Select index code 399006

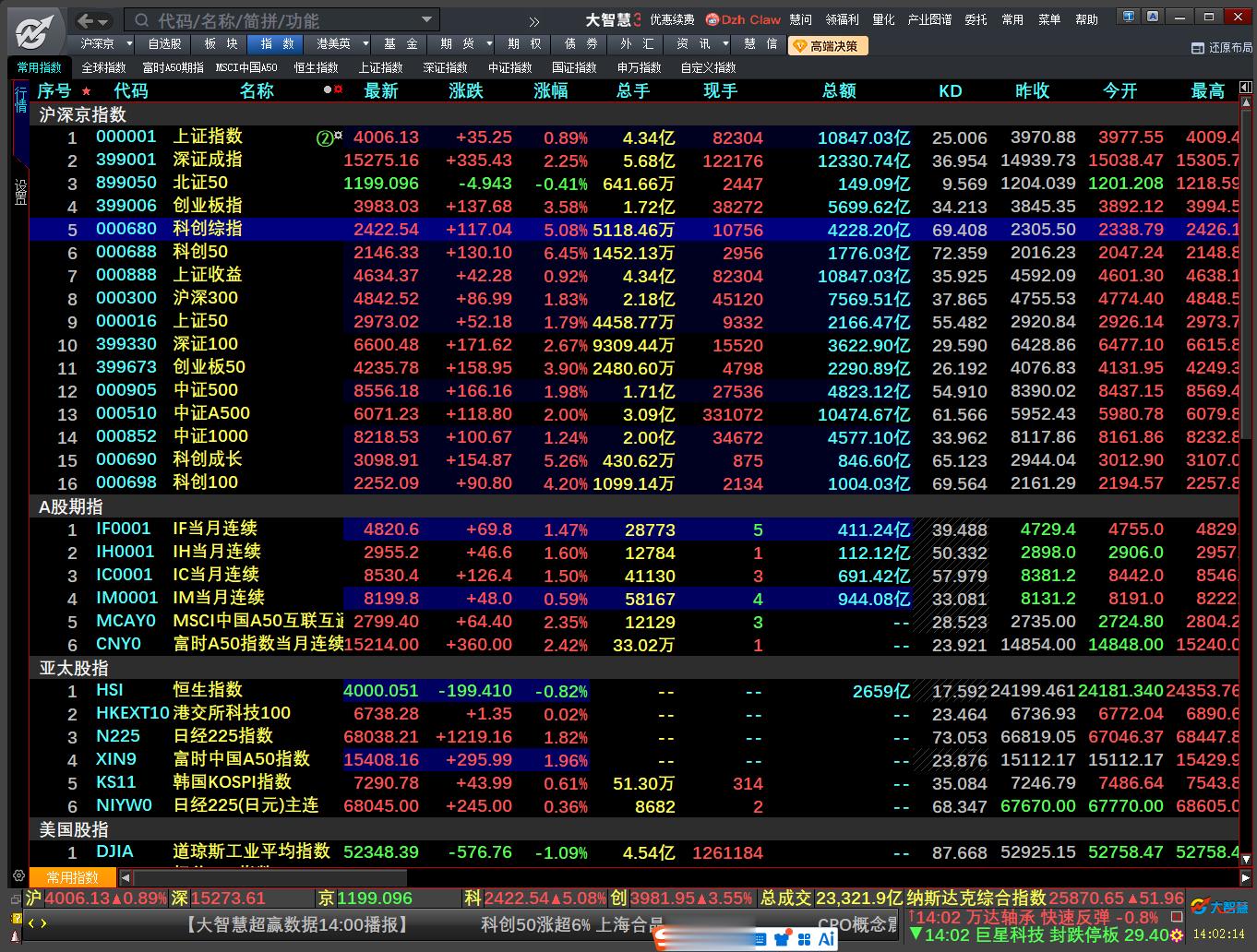click(x=126, y=206)
